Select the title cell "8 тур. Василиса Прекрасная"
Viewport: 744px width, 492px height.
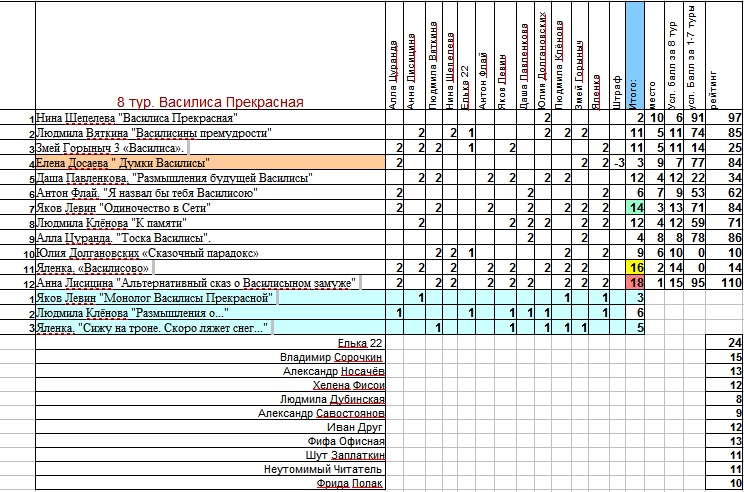[x=210, y=56]
